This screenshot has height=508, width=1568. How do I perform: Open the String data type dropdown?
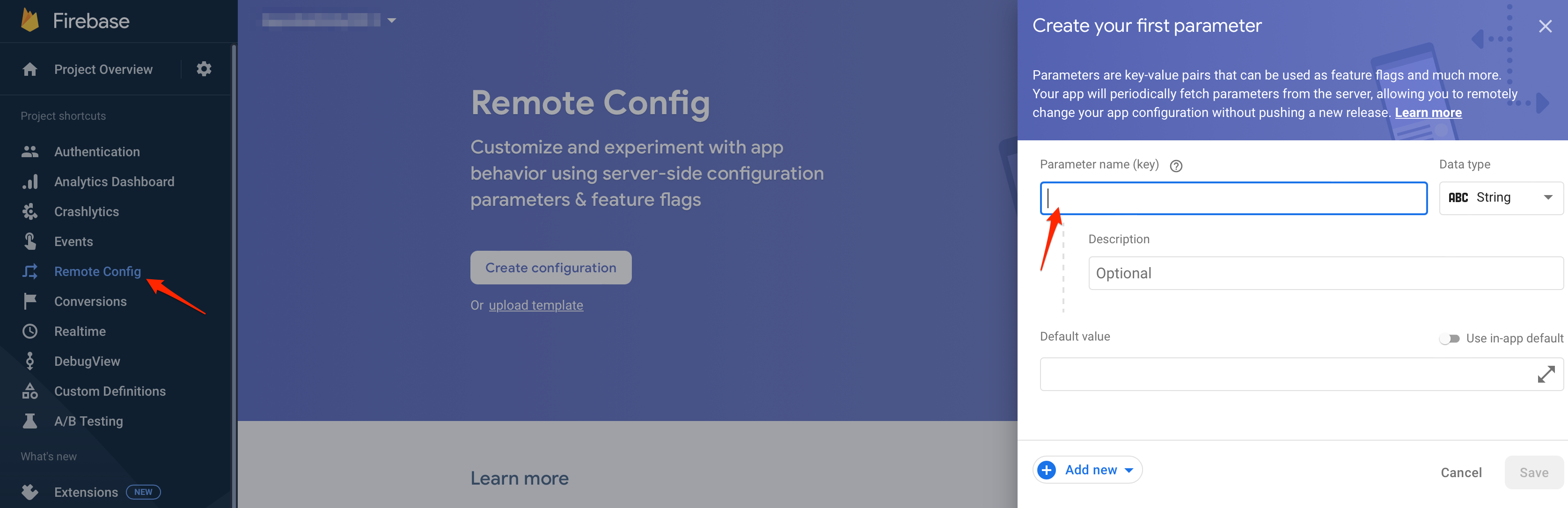click(1501, 198)
